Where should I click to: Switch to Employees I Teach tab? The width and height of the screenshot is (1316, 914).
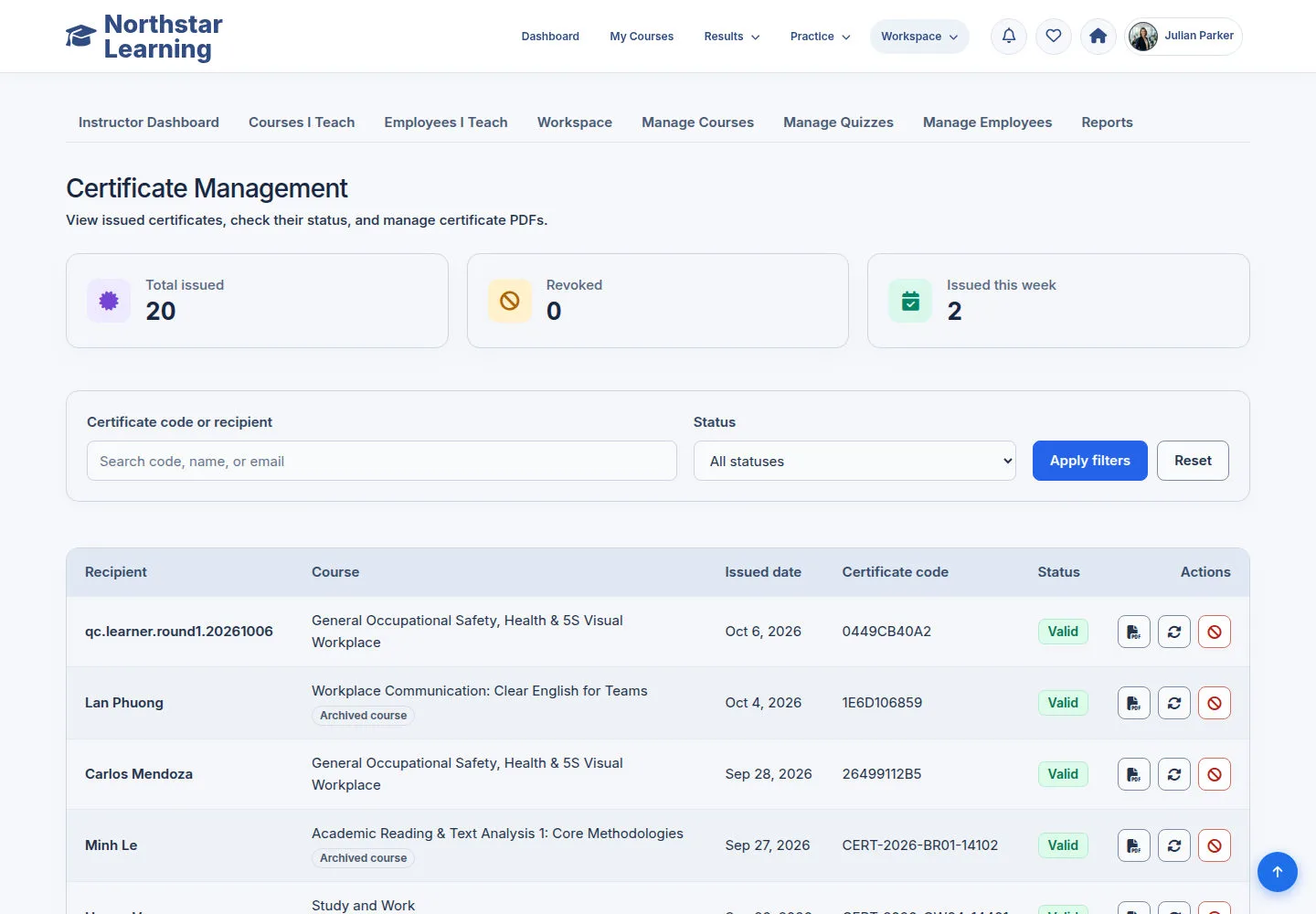[x=446, y=122]
